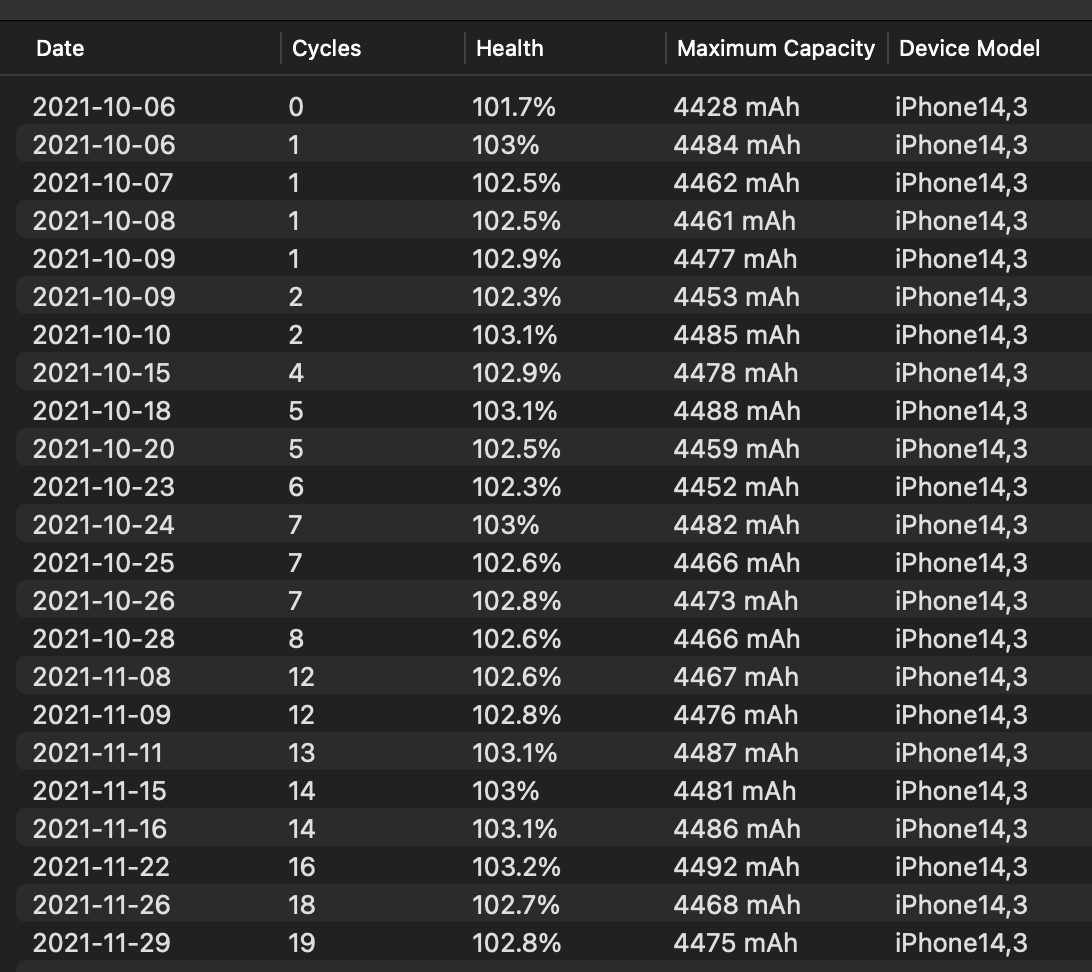This screenshot has width=1092, height=972.
Task: Click date cell 2021-10-26
Action: click(104, 600)
